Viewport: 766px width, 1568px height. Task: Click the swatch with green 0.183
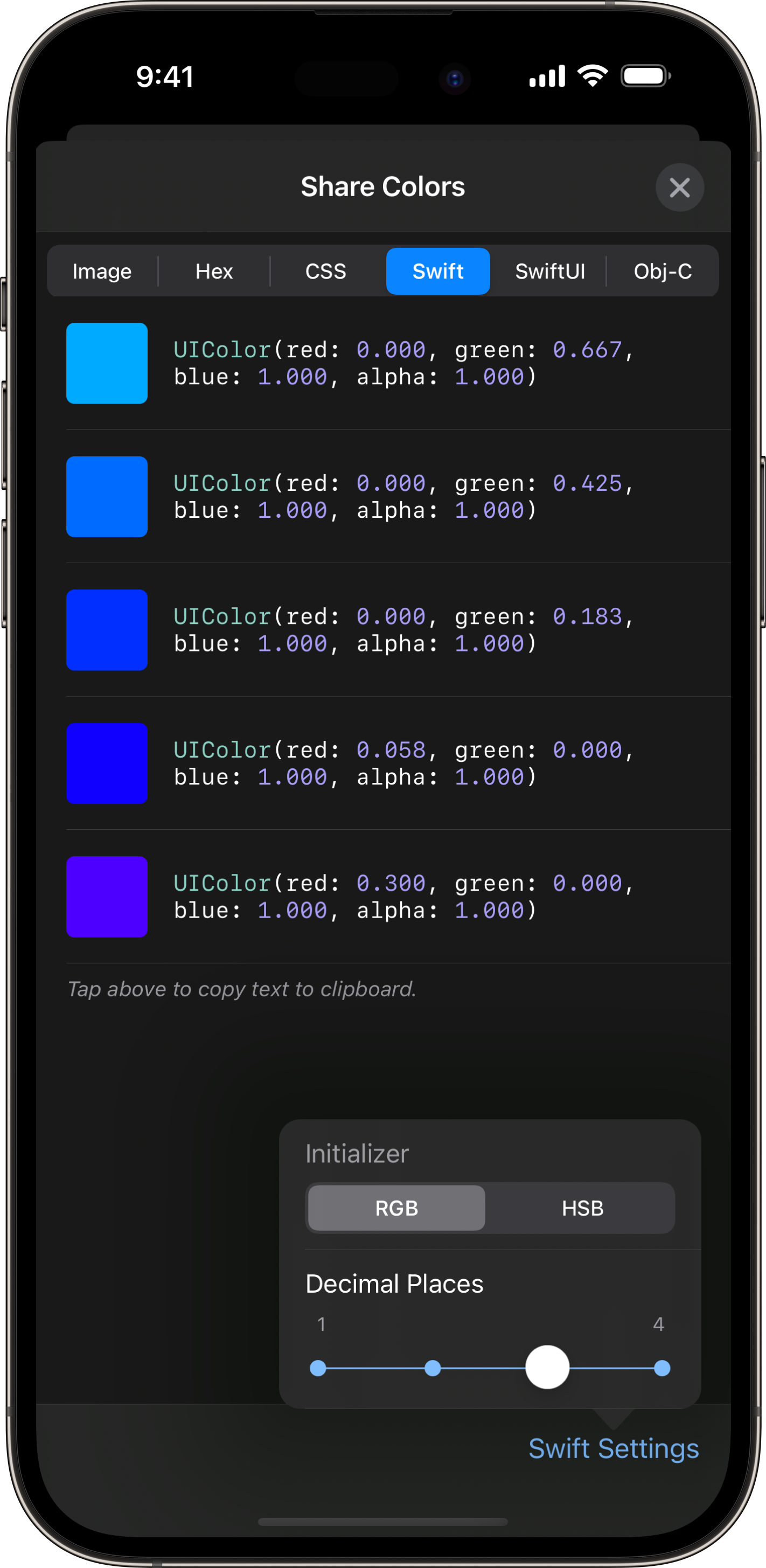point(107,630)
